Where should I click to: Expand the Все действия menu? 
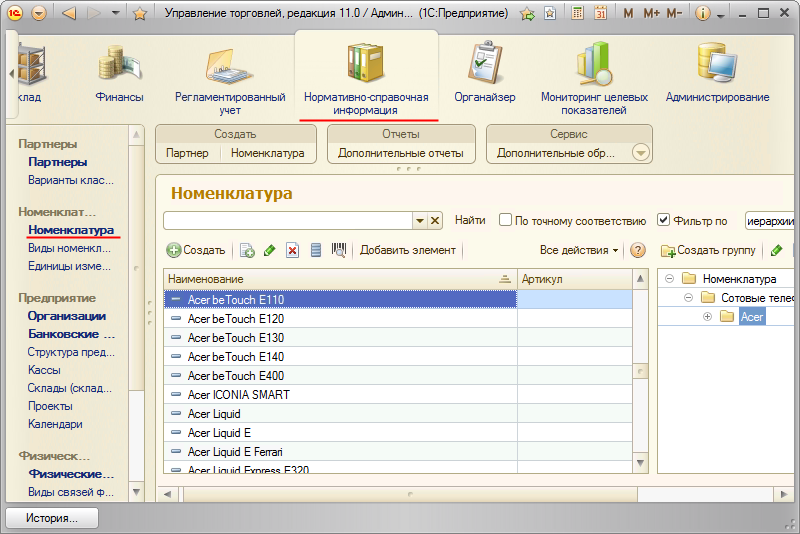tap(579, 250)
